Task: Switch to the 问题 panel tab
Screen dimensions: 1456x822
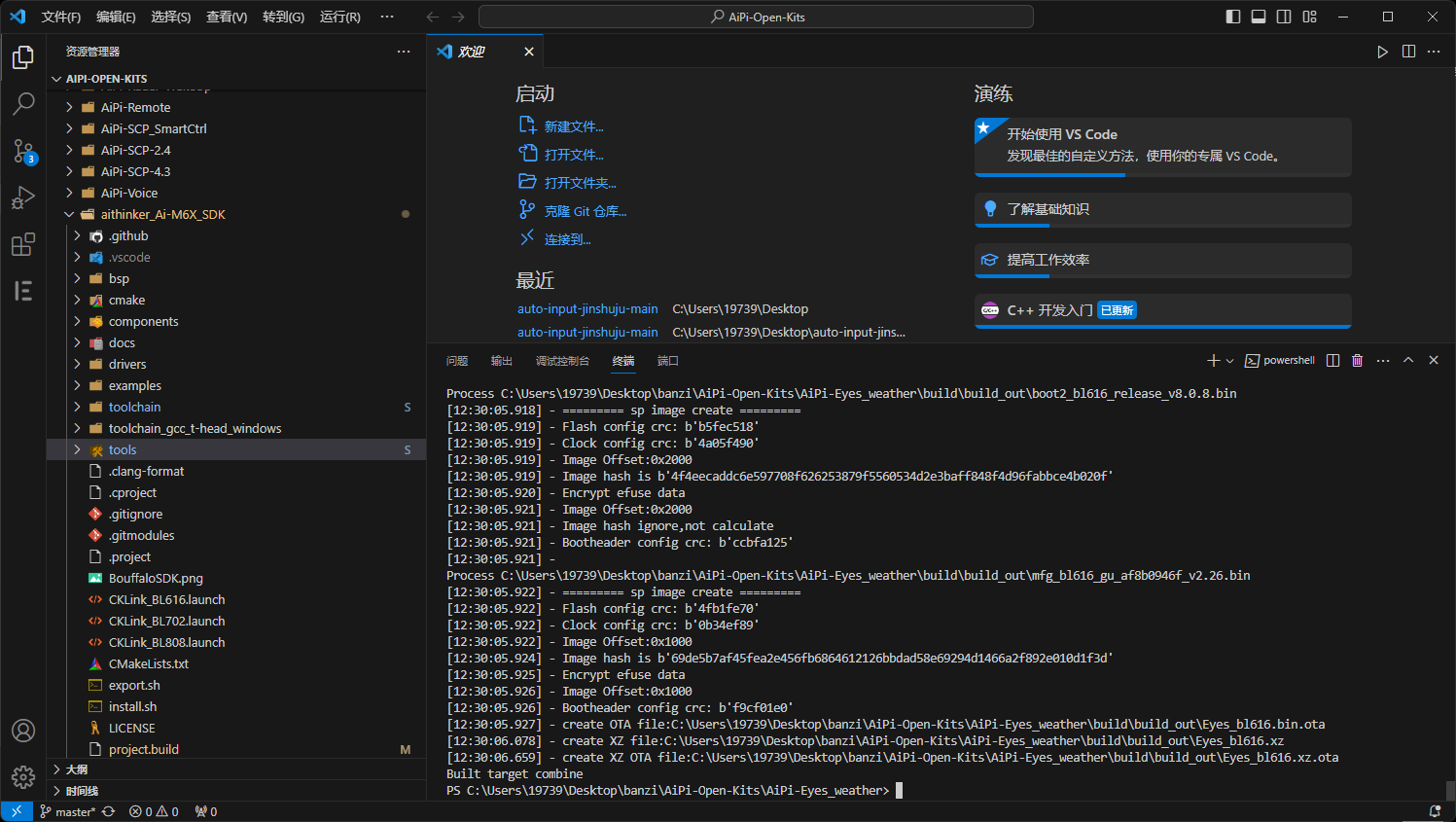Action: point(457,361)
